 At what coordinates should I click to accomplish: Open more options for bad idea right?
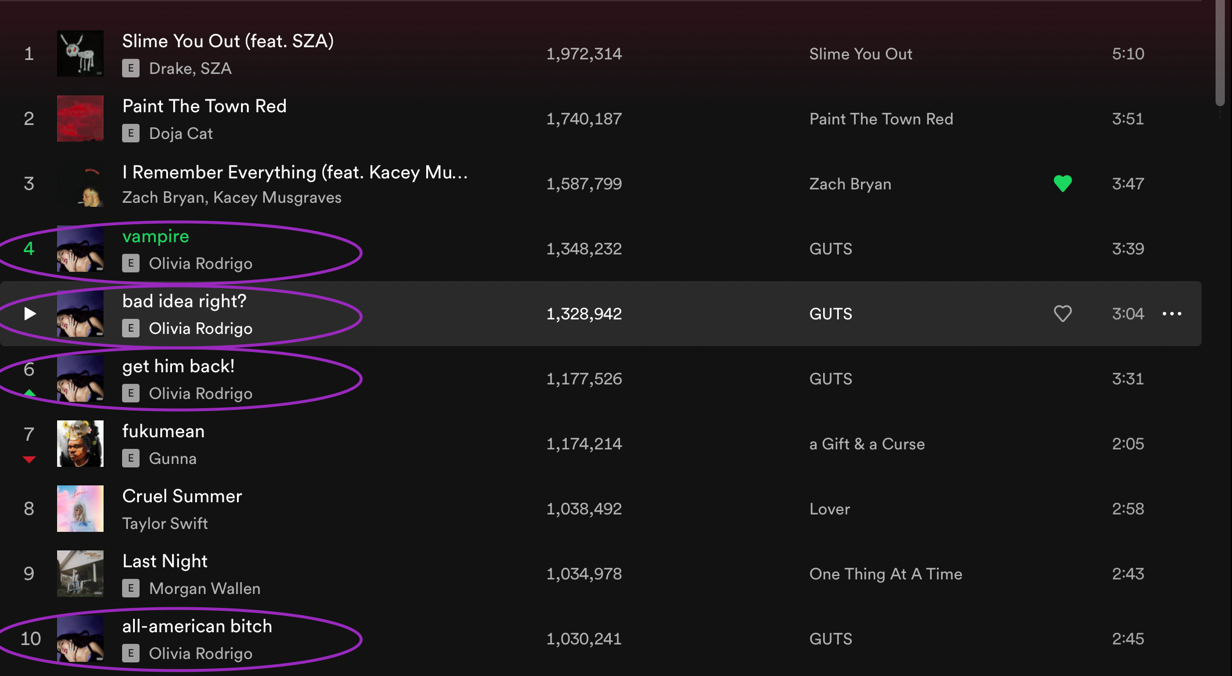[x=1172, y=314]
